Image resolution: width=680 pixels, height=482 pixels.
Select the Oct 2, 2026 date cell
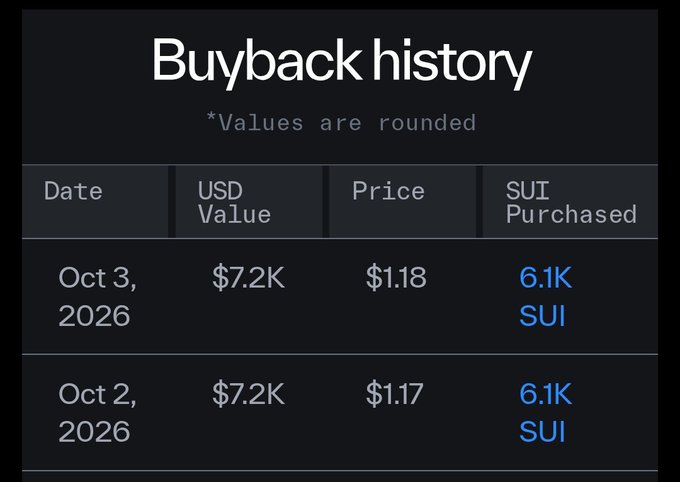pyautogui.click(x=97, y=413)
